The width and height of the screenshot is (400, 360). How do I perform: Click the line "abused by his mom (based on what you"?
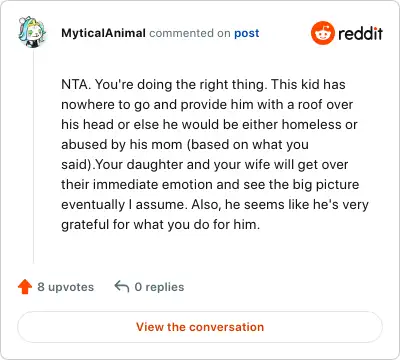click(x=185, y=145)
